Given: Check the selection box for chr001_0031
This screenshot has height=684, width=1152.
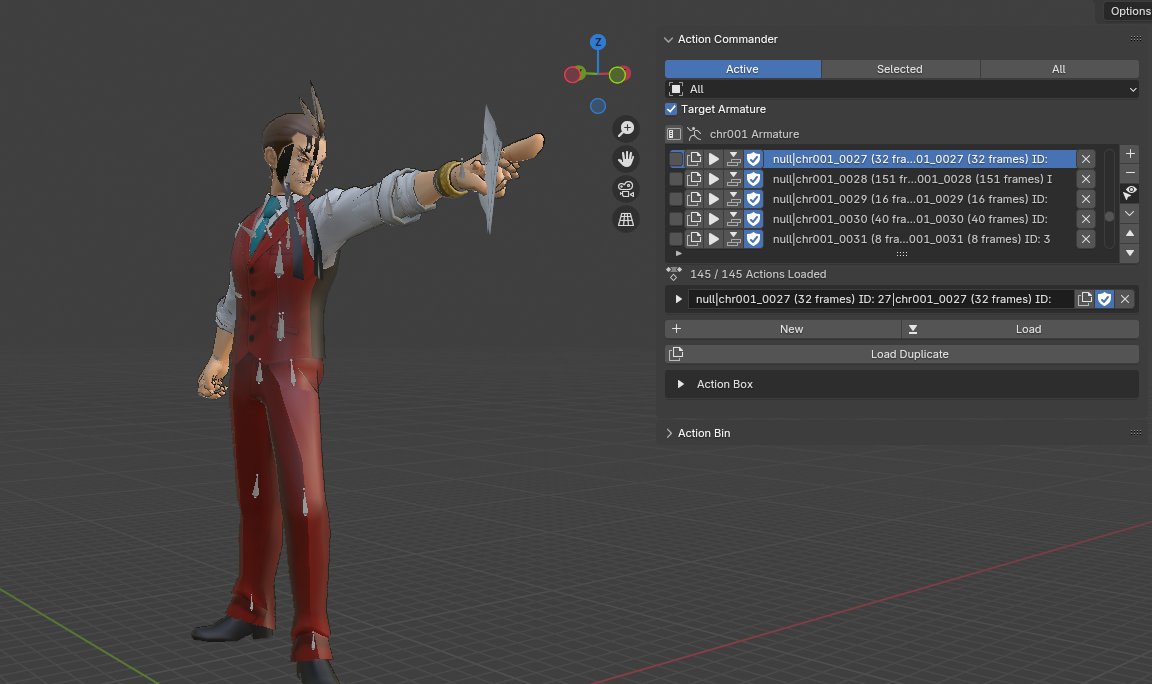Looking at the screenshot, I should tap(676, 239).
